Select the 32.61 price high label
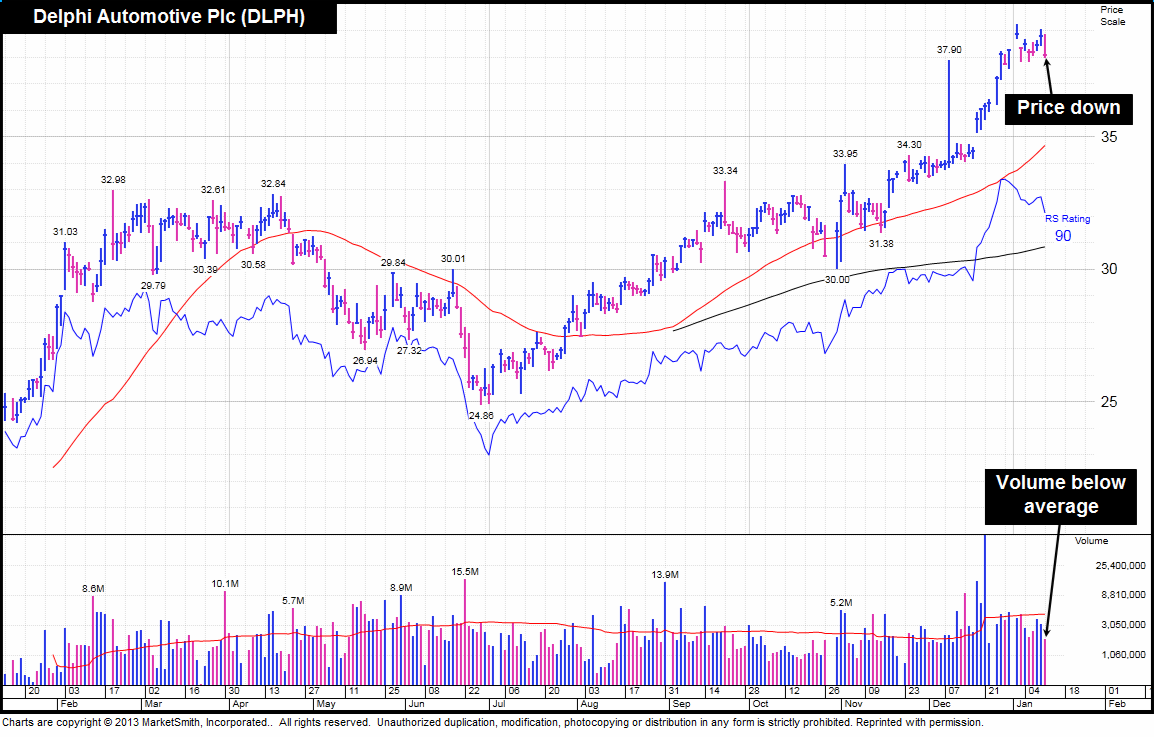The width and height of the screenshot is (1154, 737). pos(213,189)
